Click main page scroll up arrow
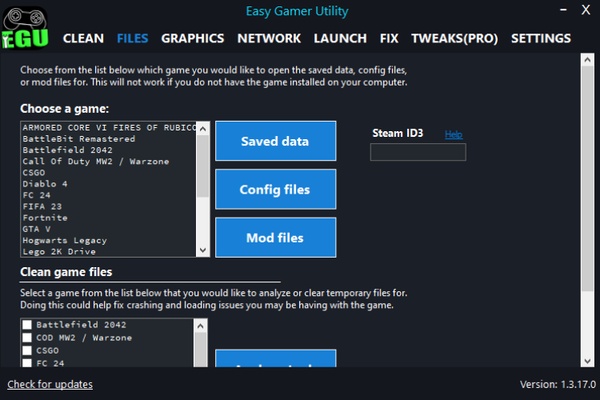600x400 pixels. [x=587, y=60]
